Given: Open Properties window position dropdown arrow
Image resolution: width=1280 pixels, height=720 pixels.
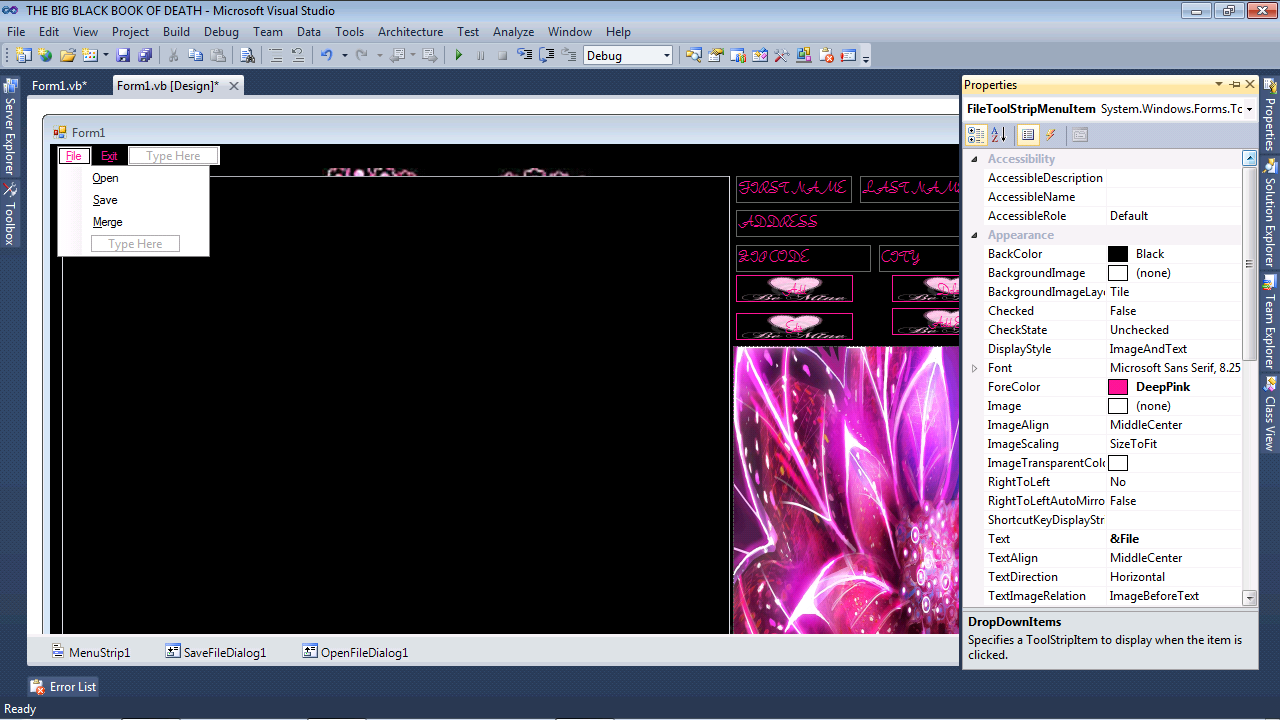Looking at the screenshot, I should (1219, 85).
